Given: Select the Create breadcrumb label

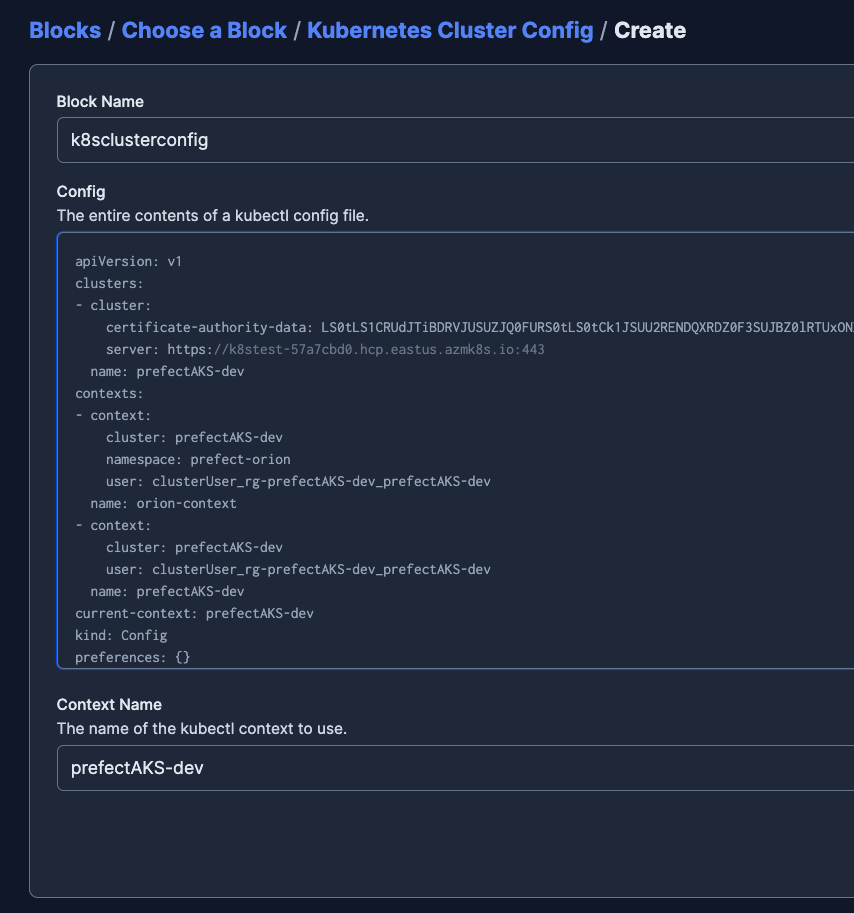Looking at the screenshot, I should (650, 30).
